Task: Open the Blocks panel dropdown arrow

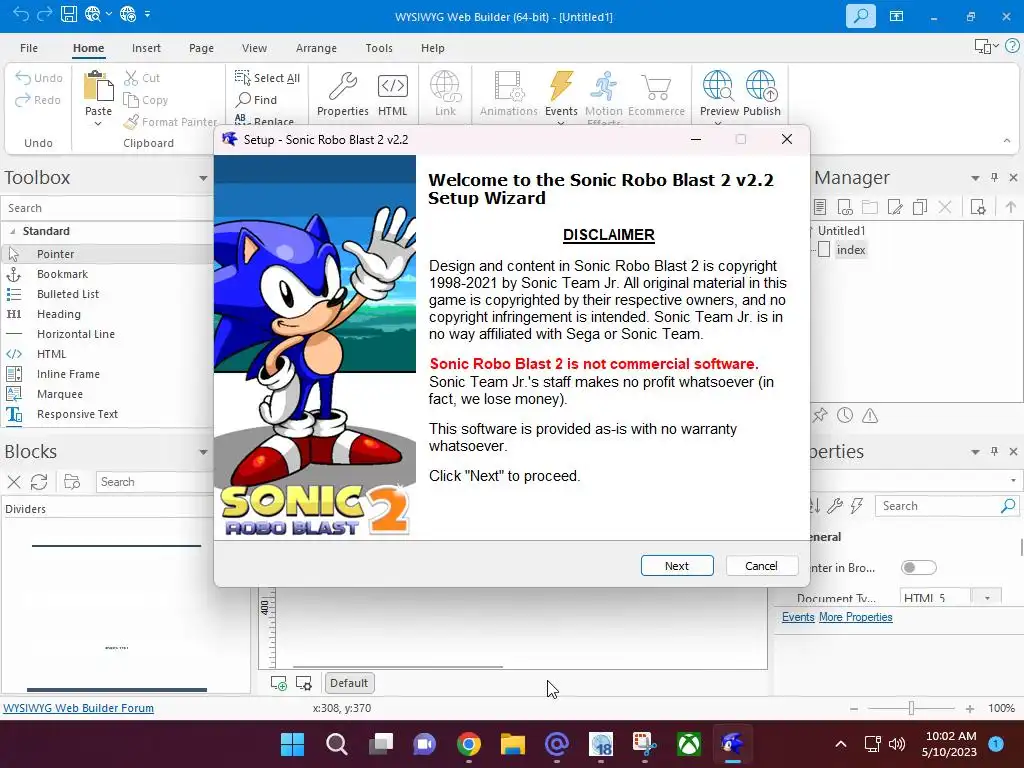Action: click(203, 452)
